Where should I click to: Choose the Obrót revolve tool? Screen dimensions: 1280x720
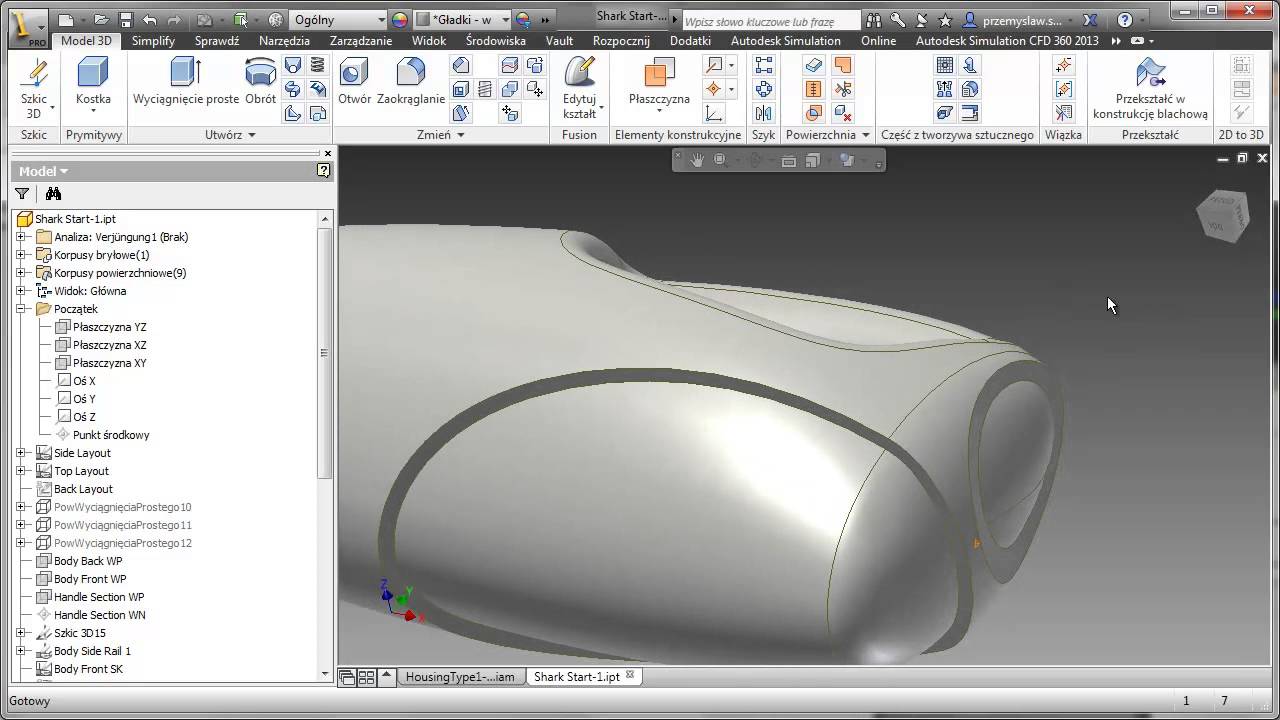click(x=261, y=82)
